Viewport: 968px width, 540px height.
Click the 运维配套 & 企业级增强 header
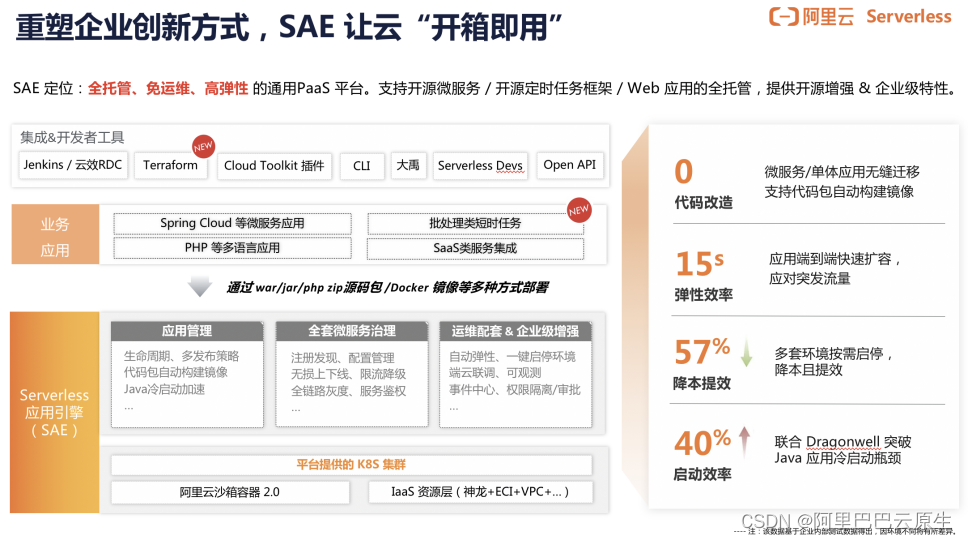pyautogui.click(x=515, y=331)
